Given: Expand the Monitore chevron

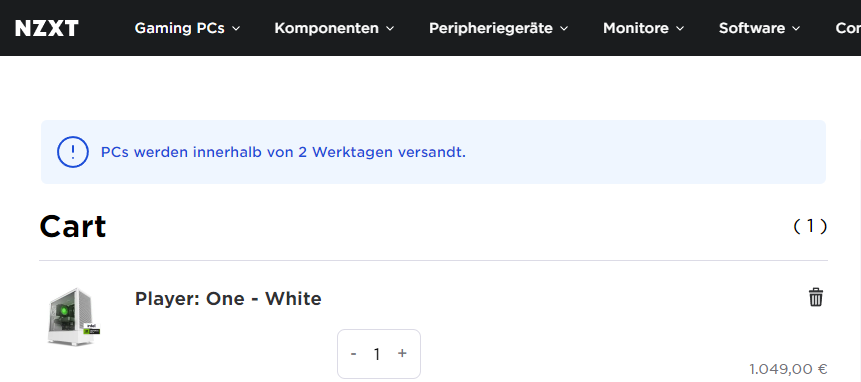Looking at the screenshot, I should pos(680,29).
